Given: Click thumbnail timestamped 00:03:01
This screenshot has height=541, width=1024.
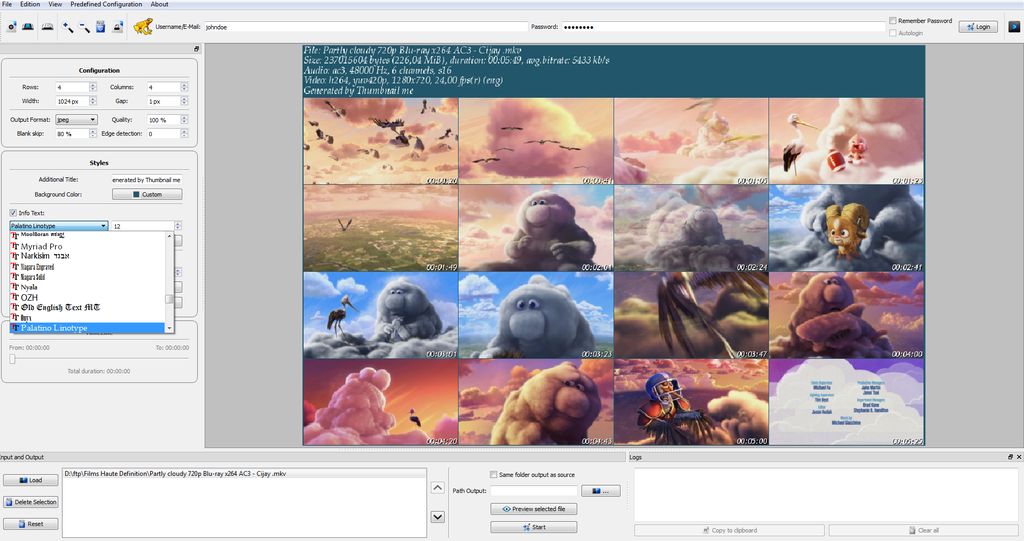Looking at the screenshot, I should [381, 316].
